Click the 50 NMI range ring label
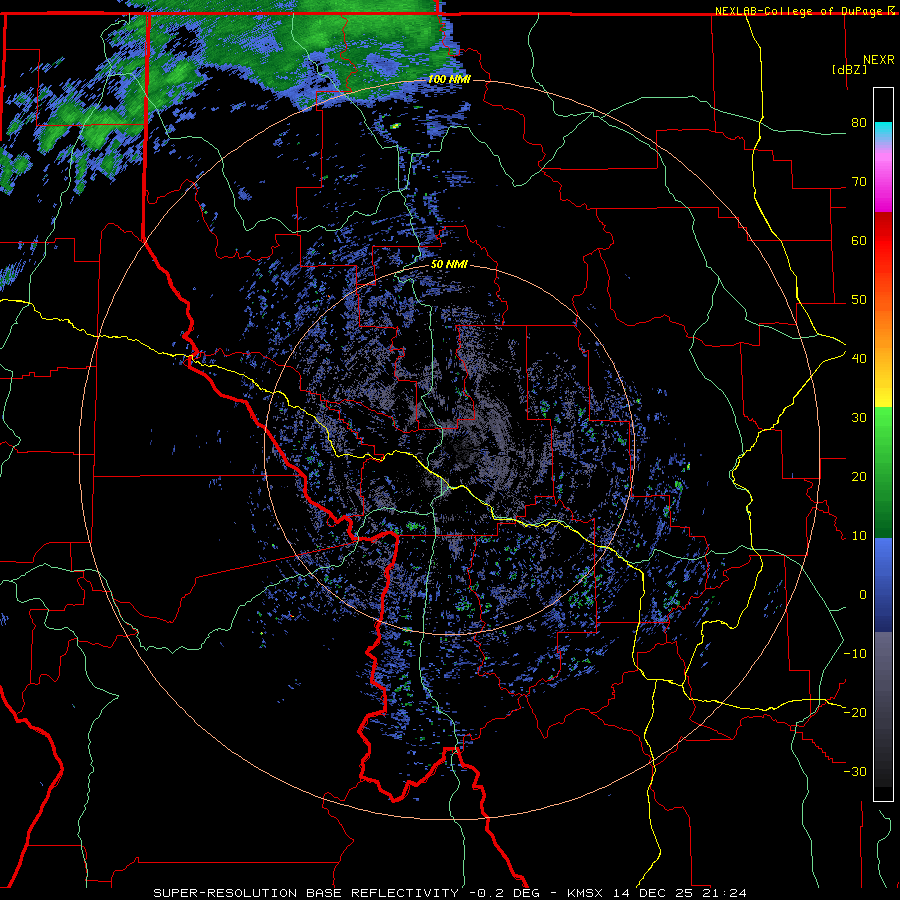This screenshot has height=900, width=900. pyautogui.click(x=449, y=265)
